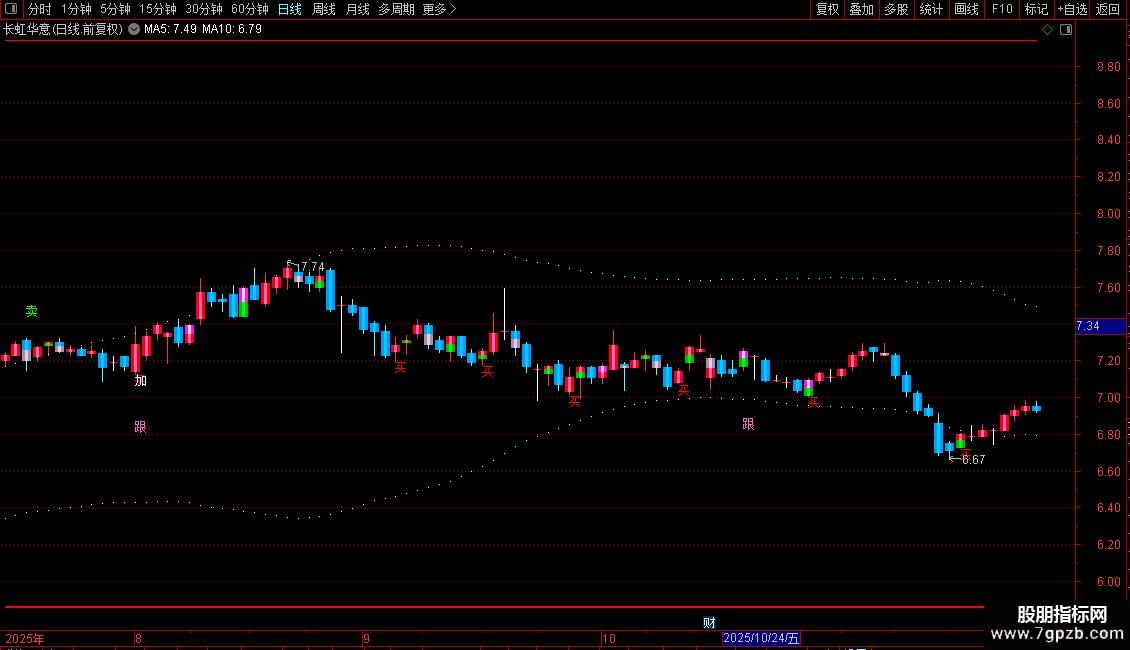Select the 5分钟 period tab
The width and height of the screenshot is (1130, 650).
pyautogui.click(x=115, y=9)
